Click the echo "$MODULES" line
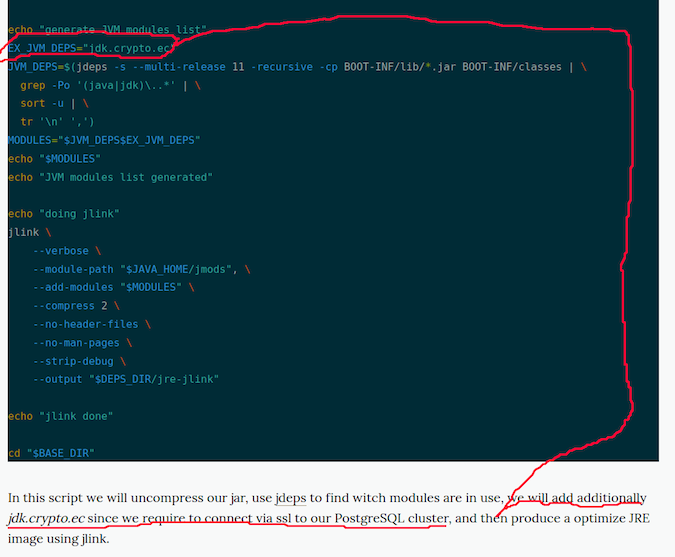The width and height of the screenshot is (675, 557). point(54,159)
